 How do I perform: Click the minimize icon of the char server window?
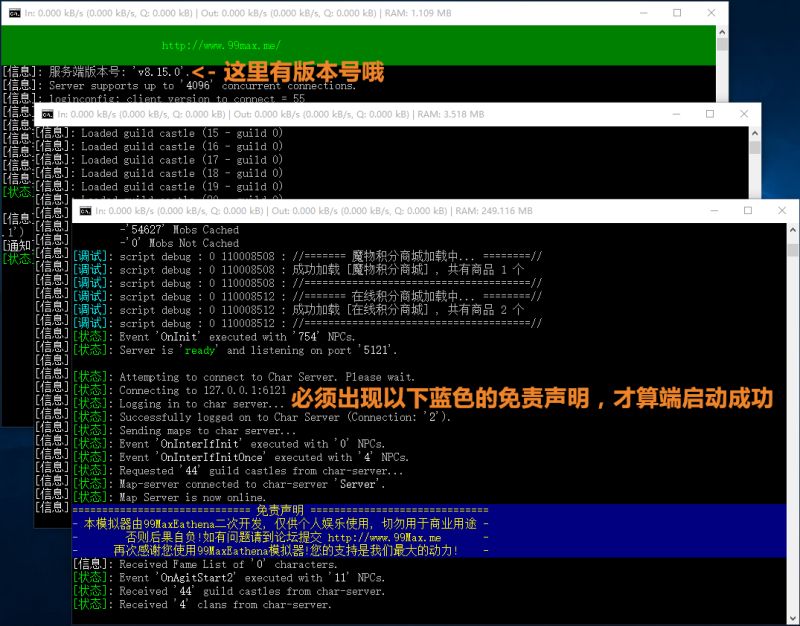pos(676,113)
